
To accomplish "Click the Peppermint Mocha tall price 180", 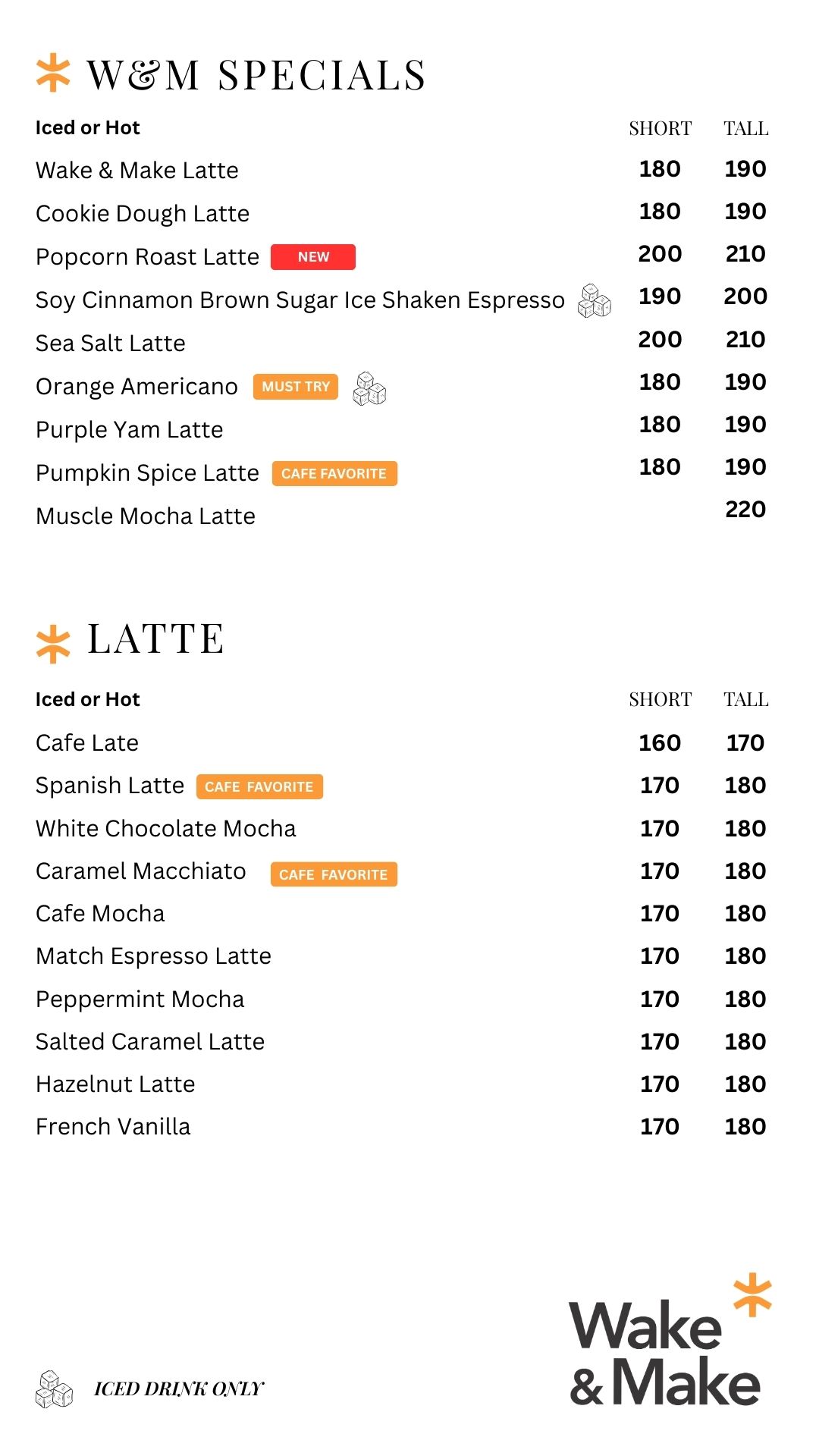I will pos(745,999).
